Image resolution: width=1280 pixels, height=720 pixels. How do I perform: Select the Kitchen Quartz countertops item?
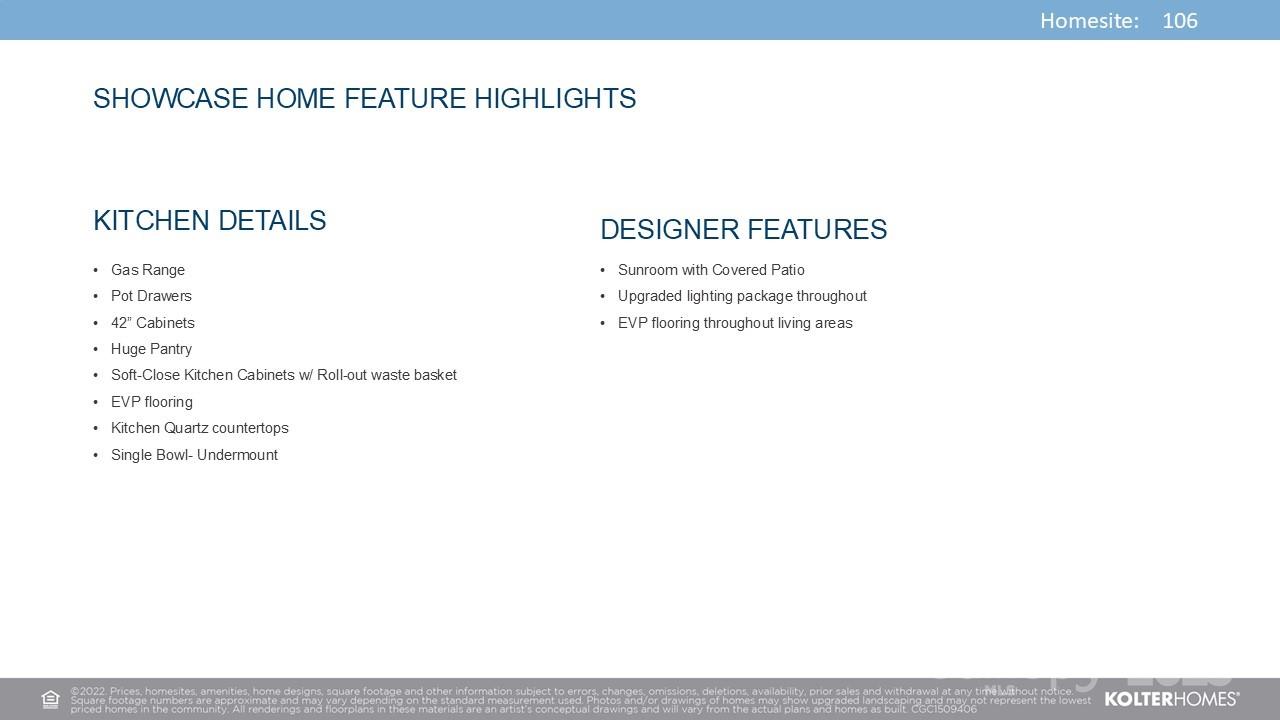coord(199,428)
